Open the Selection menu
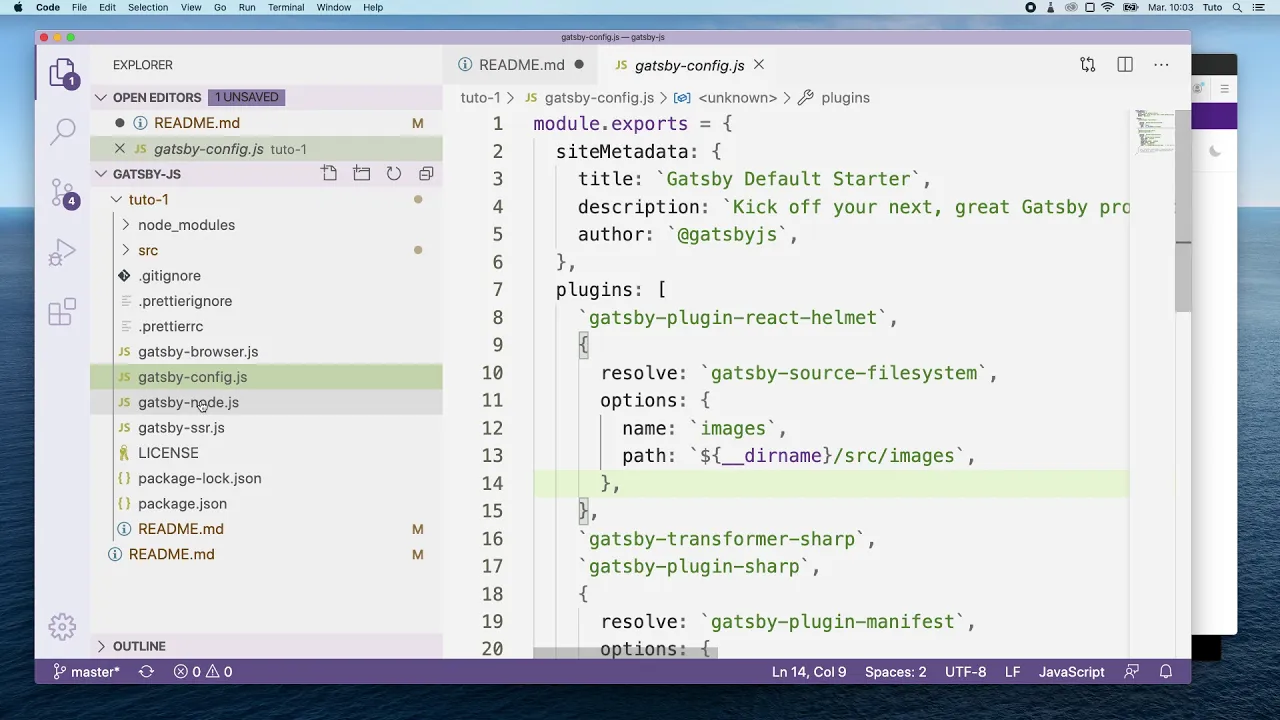1280x720 pixels. (148, 7)
